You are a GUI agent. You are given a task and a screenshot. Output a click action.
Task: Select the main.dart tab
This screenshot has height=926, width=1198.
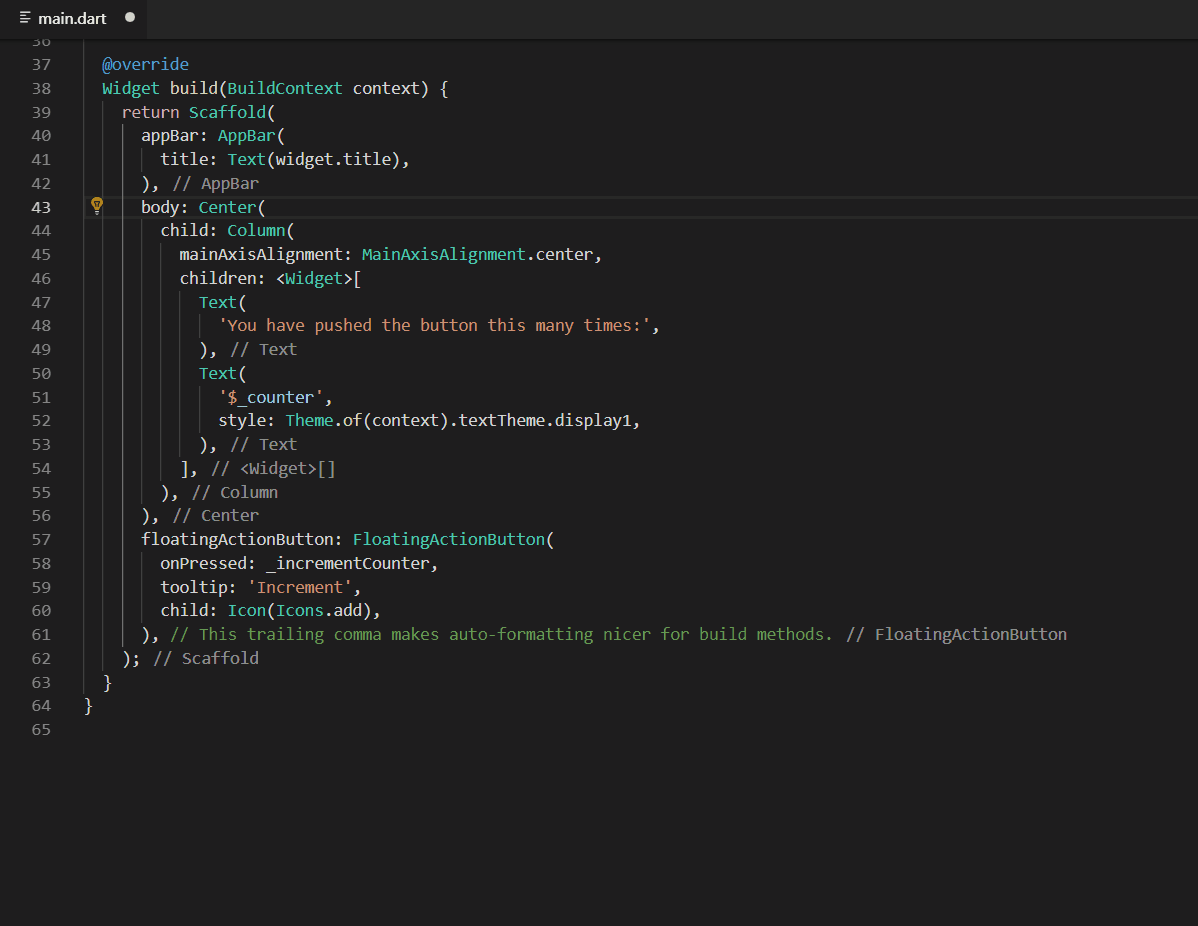pos(72,17)
